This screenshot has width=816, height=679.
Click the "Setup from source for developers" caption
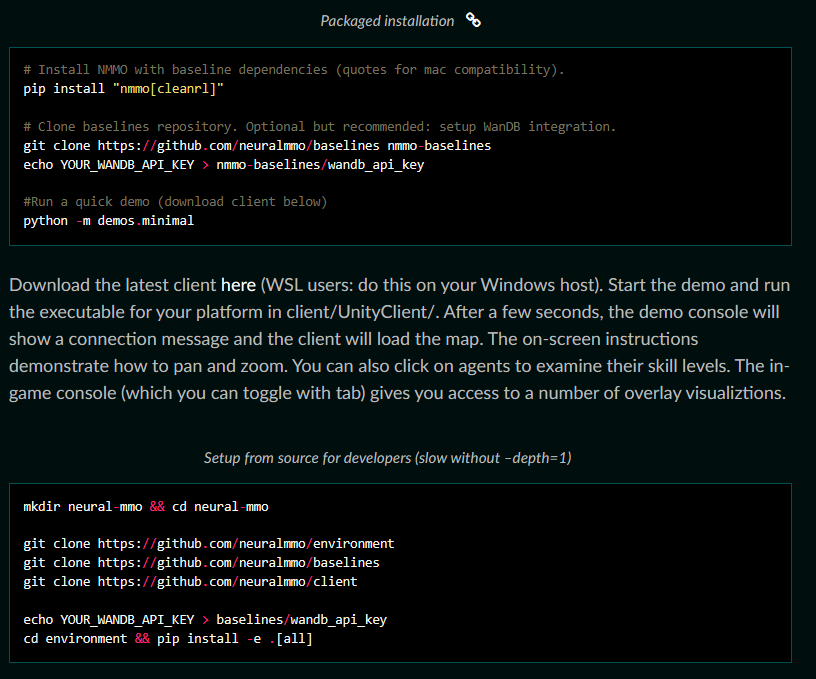tap(388, 458)
